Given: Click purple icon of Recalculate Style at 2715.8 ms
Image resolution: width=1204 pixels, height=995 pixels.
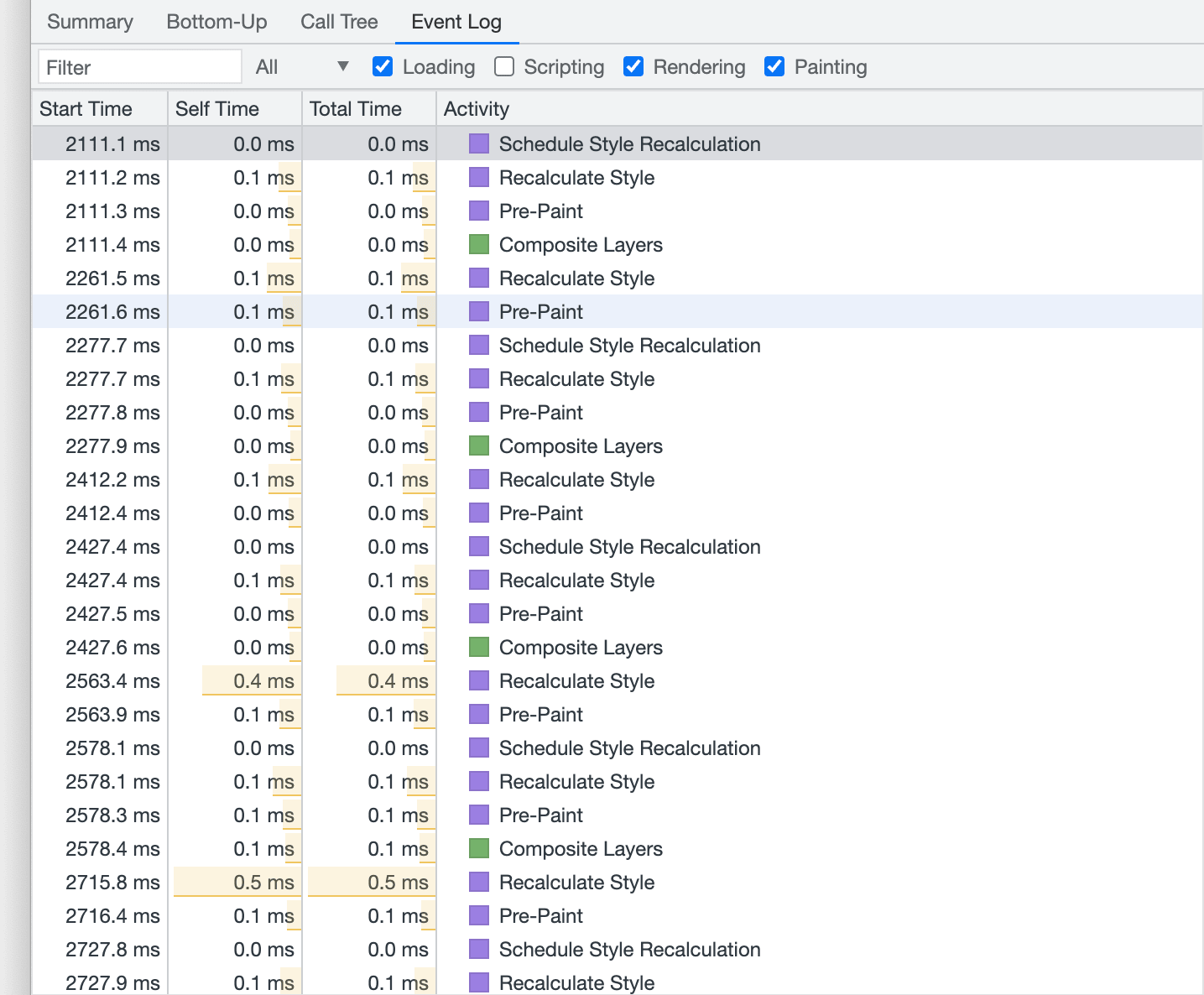Looking at the screenshot, I should pos(479,882).
